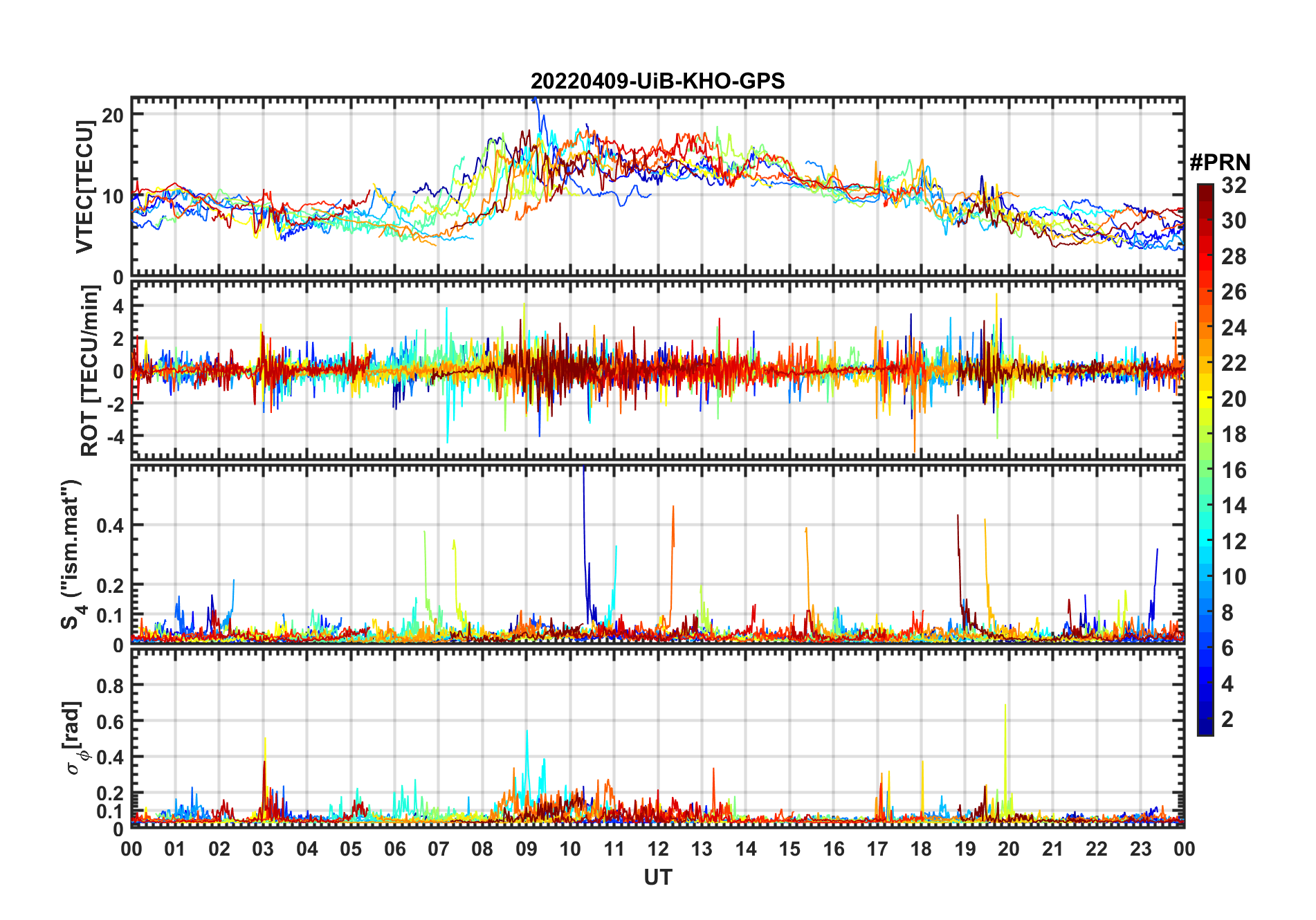Select UT axis tick label "23"
1316x920 pixels.
[1140, 849]
